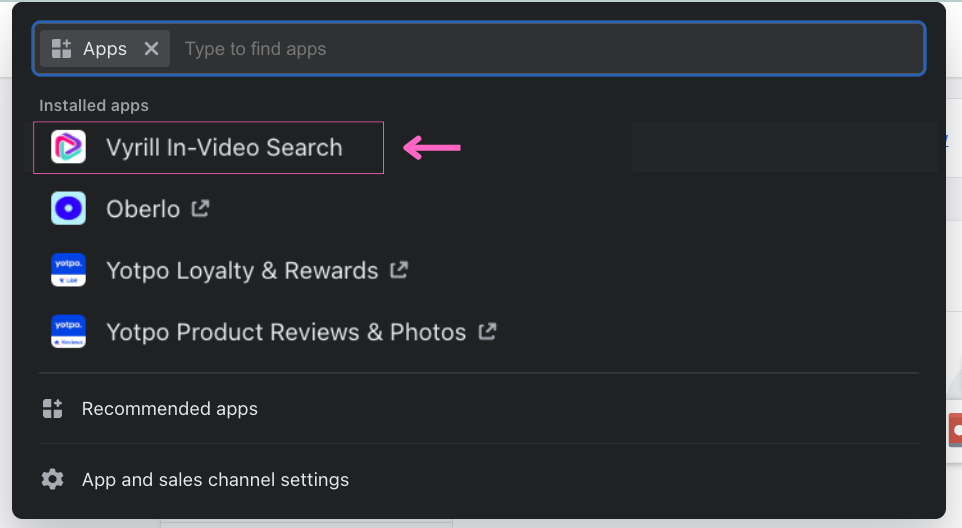Click the 'Installed apps' heading

coord(94,105)
